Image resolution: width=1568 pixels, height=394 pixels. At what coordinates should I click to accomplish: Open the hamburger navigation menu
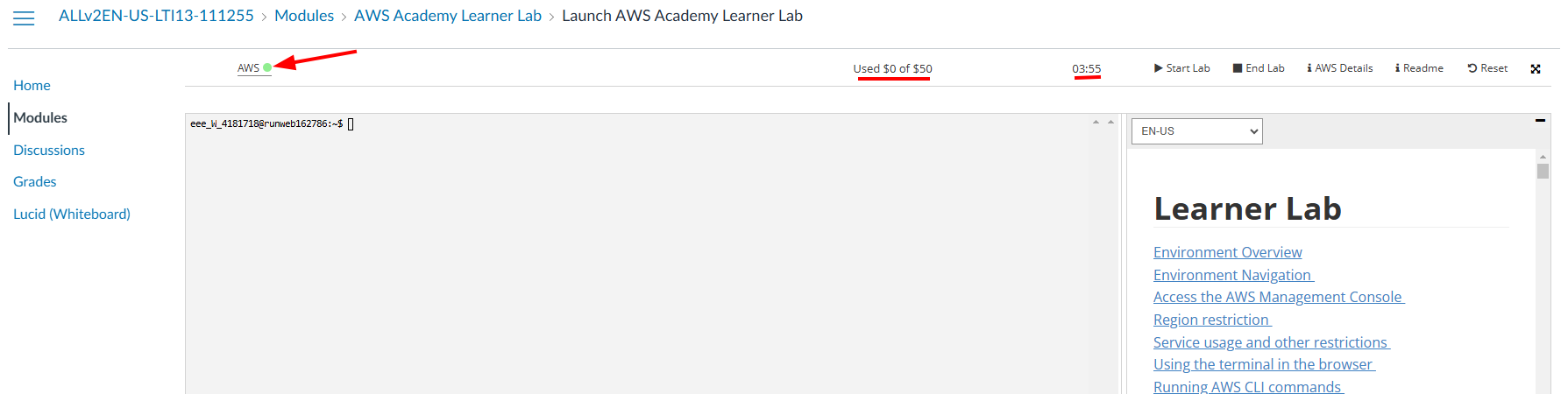(x=24, y=18)
